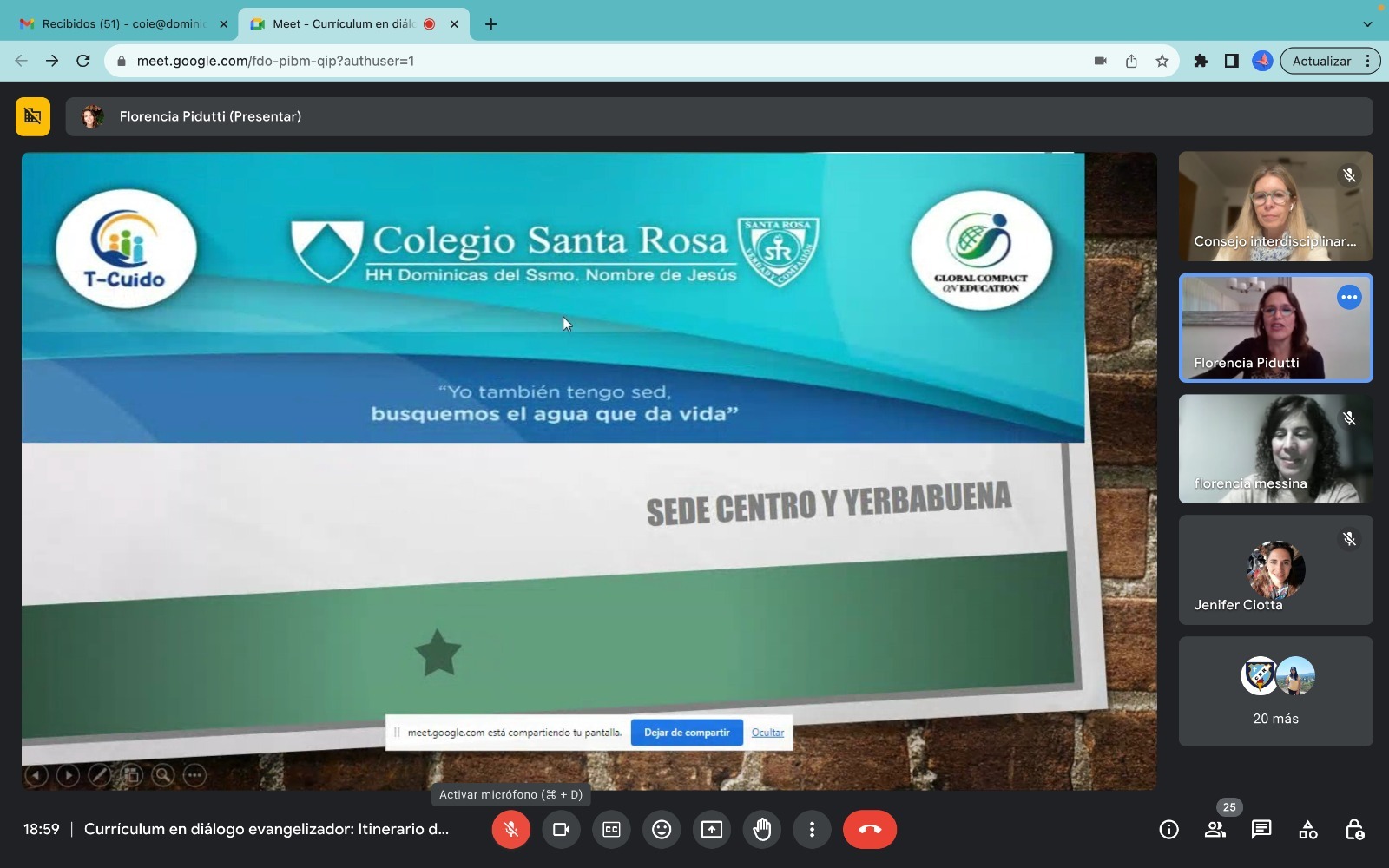Select Florencia Pidutti participant tile
The width and height of the screenshot is (1389, 868).
[1275, 328]
